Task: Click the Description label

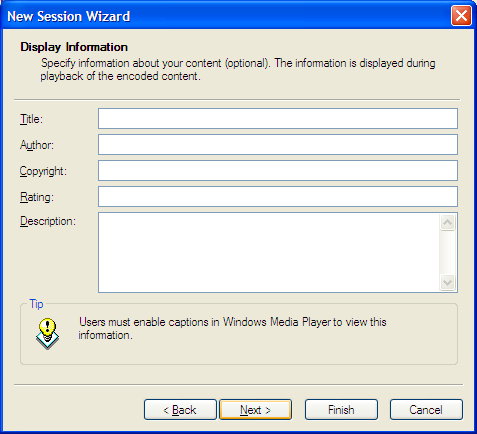Action: click(x=48, y=221)
